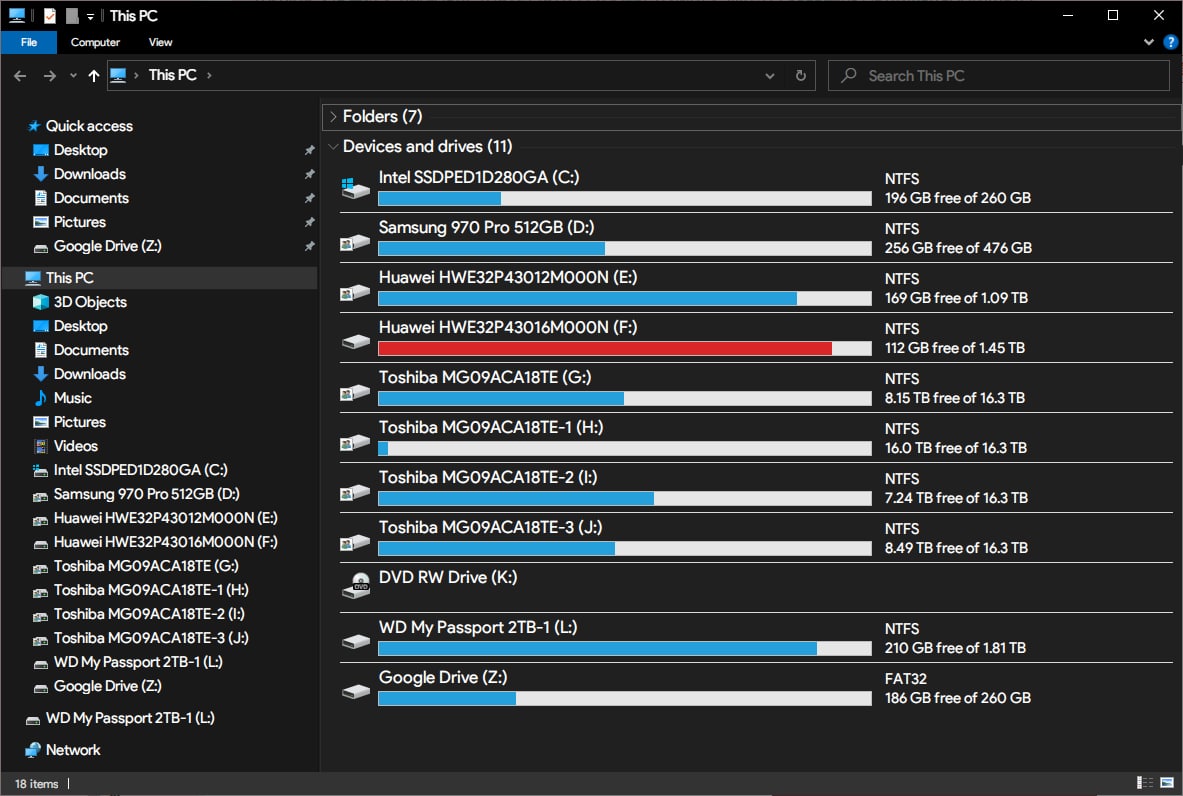
Task: Click the Properties icon in the title bar
Action: tap(50, 15)
